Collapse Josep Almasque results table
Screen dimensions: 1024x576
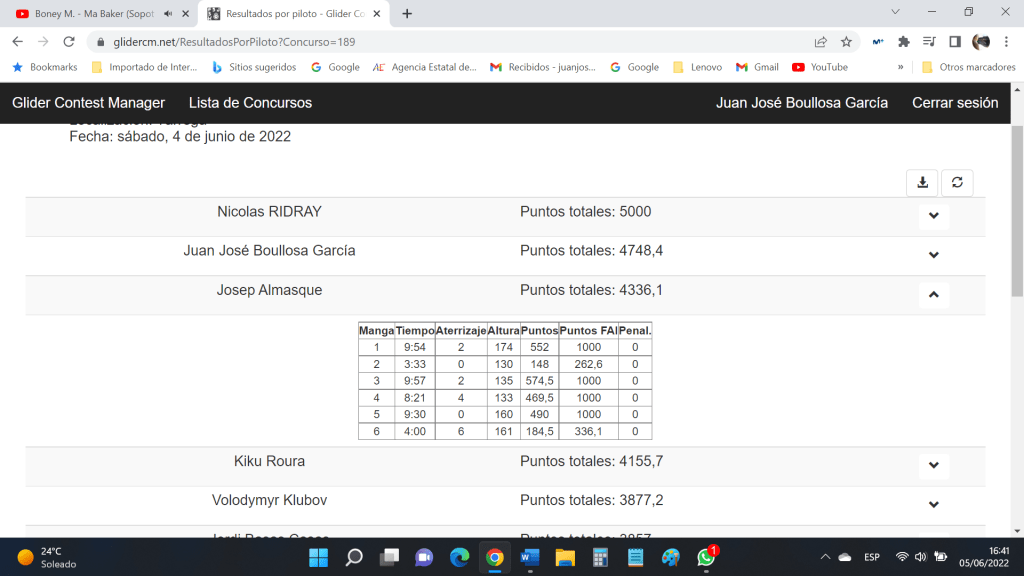pyautogui.click(x=933, y=294)
